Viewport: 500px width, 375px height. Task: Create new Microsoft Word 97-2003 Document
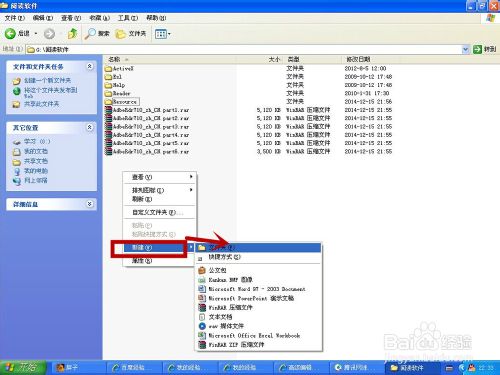(x=258, y=289)
